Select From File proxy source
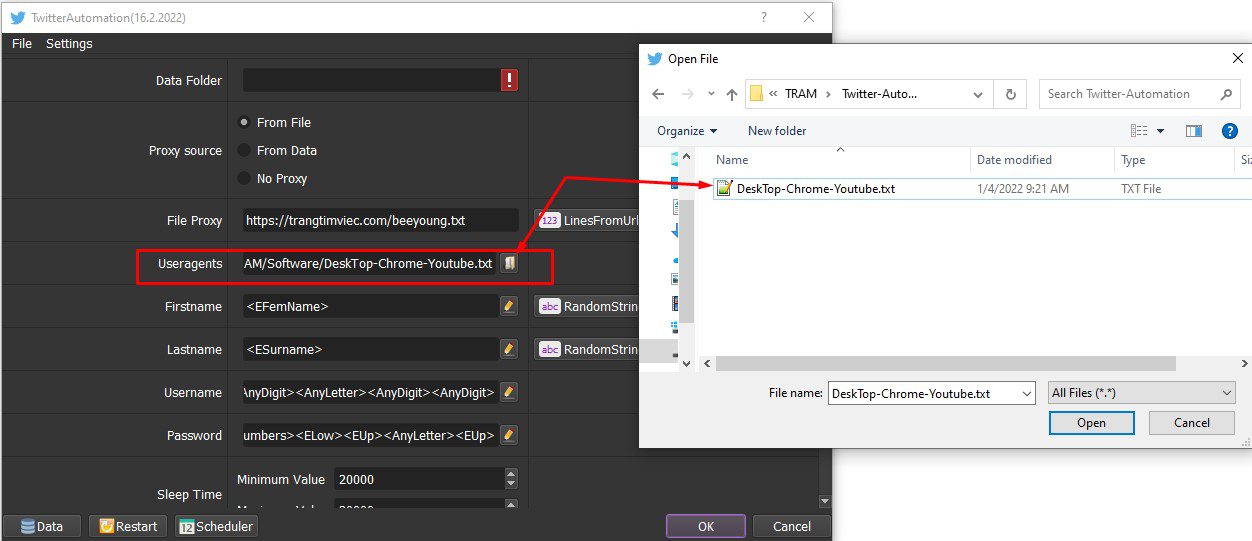 [244, 122]
